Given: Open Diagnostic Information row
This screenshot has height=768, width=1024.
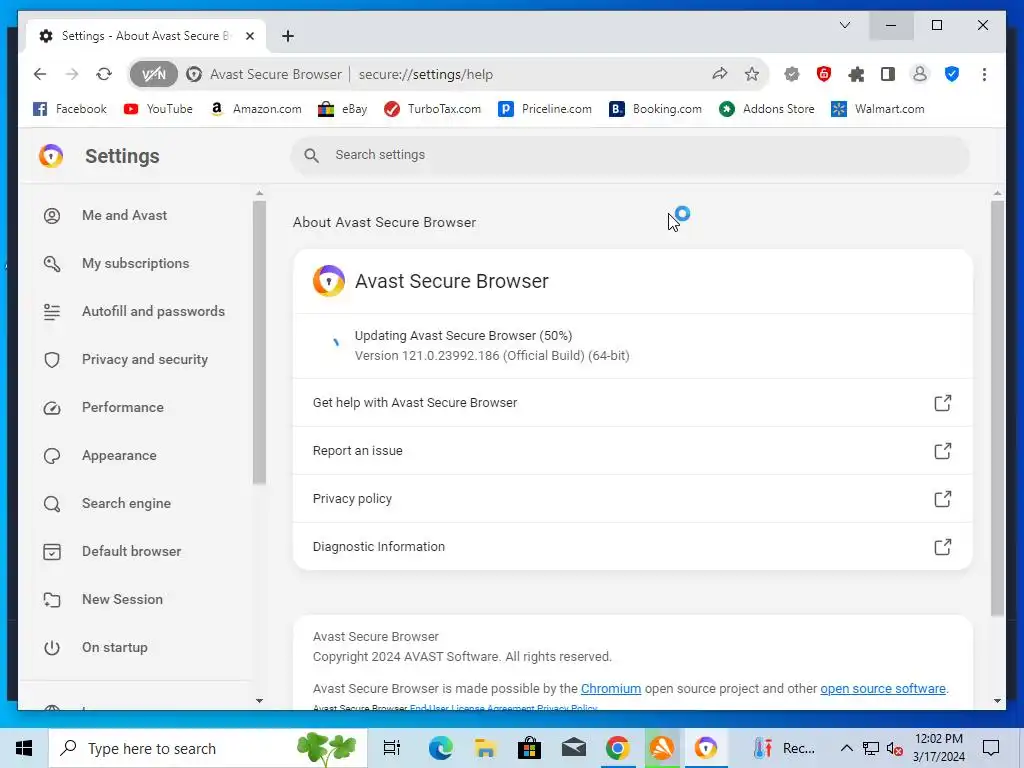Looking at the screenshot, I should point(632,547).
